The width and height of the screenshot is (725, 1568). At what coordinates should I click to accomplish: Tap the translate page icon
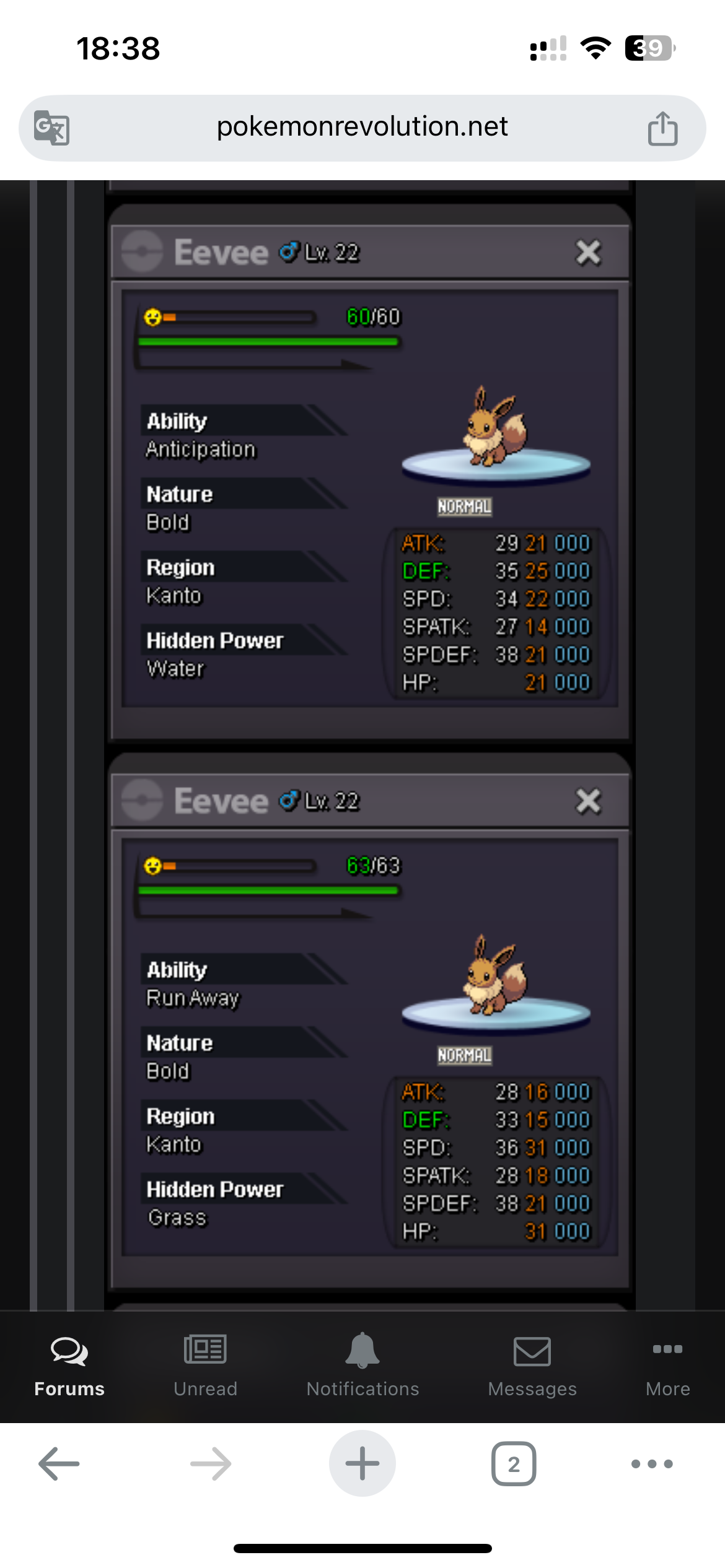(x=51, y=128)
